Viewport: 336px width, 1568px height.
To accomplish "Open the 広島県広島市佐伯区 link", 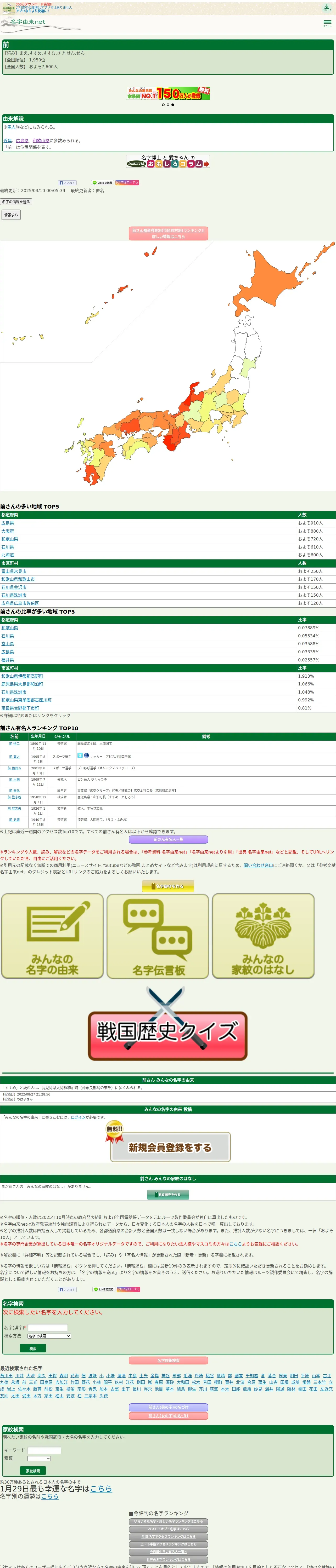I will pyautogui.click(x=20, y=603).
